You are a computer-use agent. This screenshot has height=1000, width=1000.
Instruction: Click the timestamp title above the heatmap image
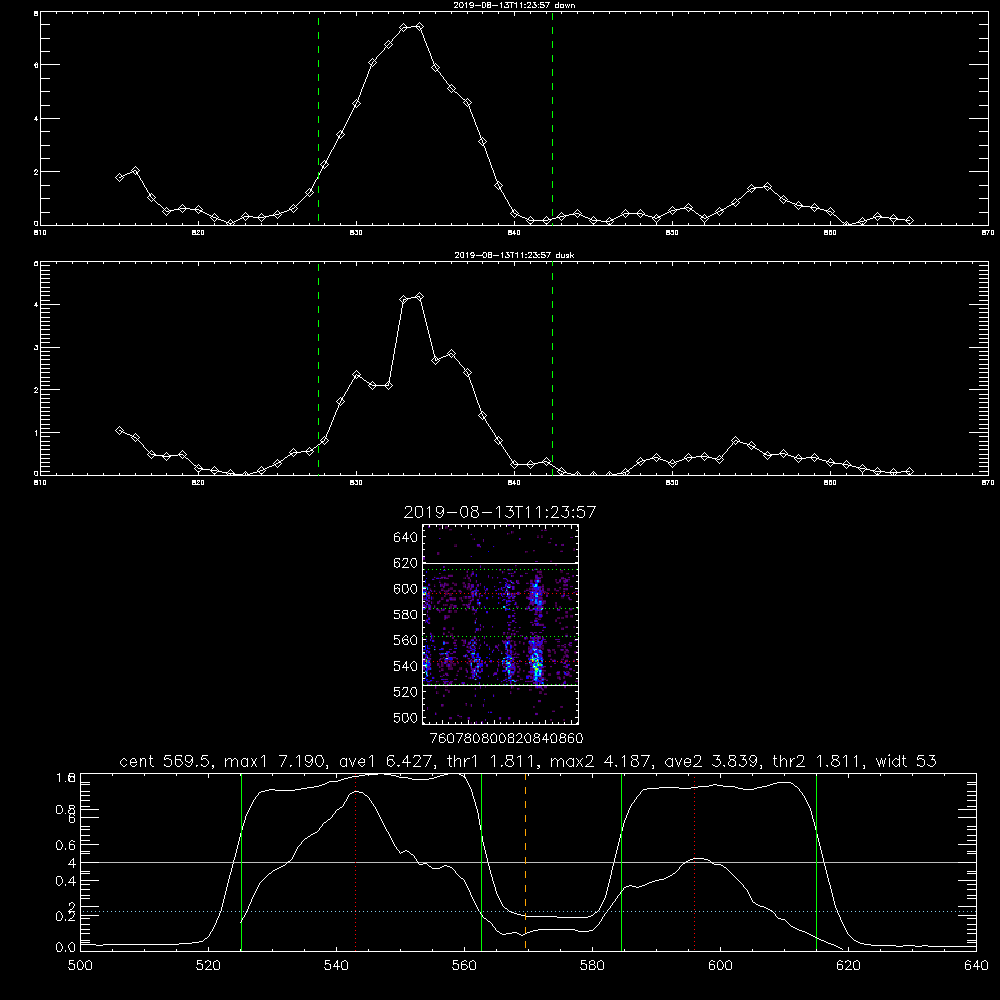(x=499, y=512)
